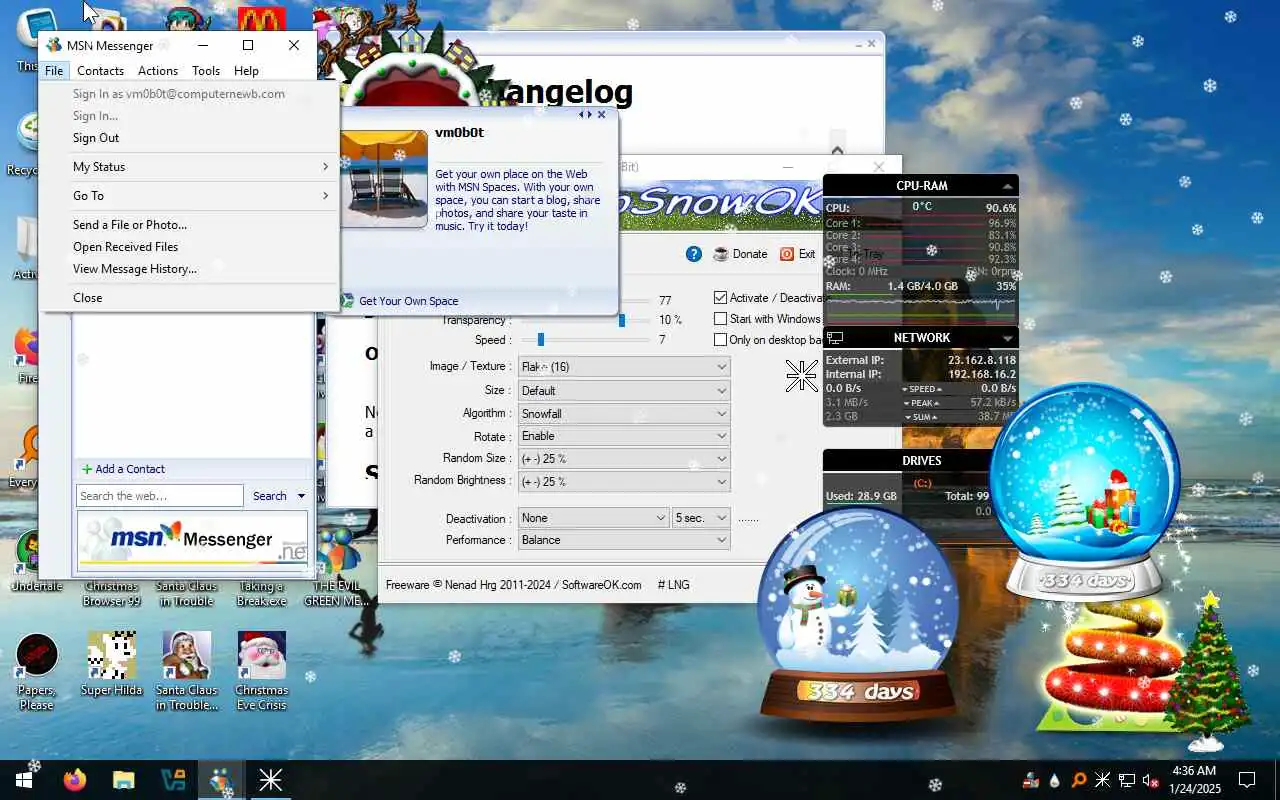
Task: Click the MSN Messenger .net banner
Action: pyautogui.click(x=193, y=539)
